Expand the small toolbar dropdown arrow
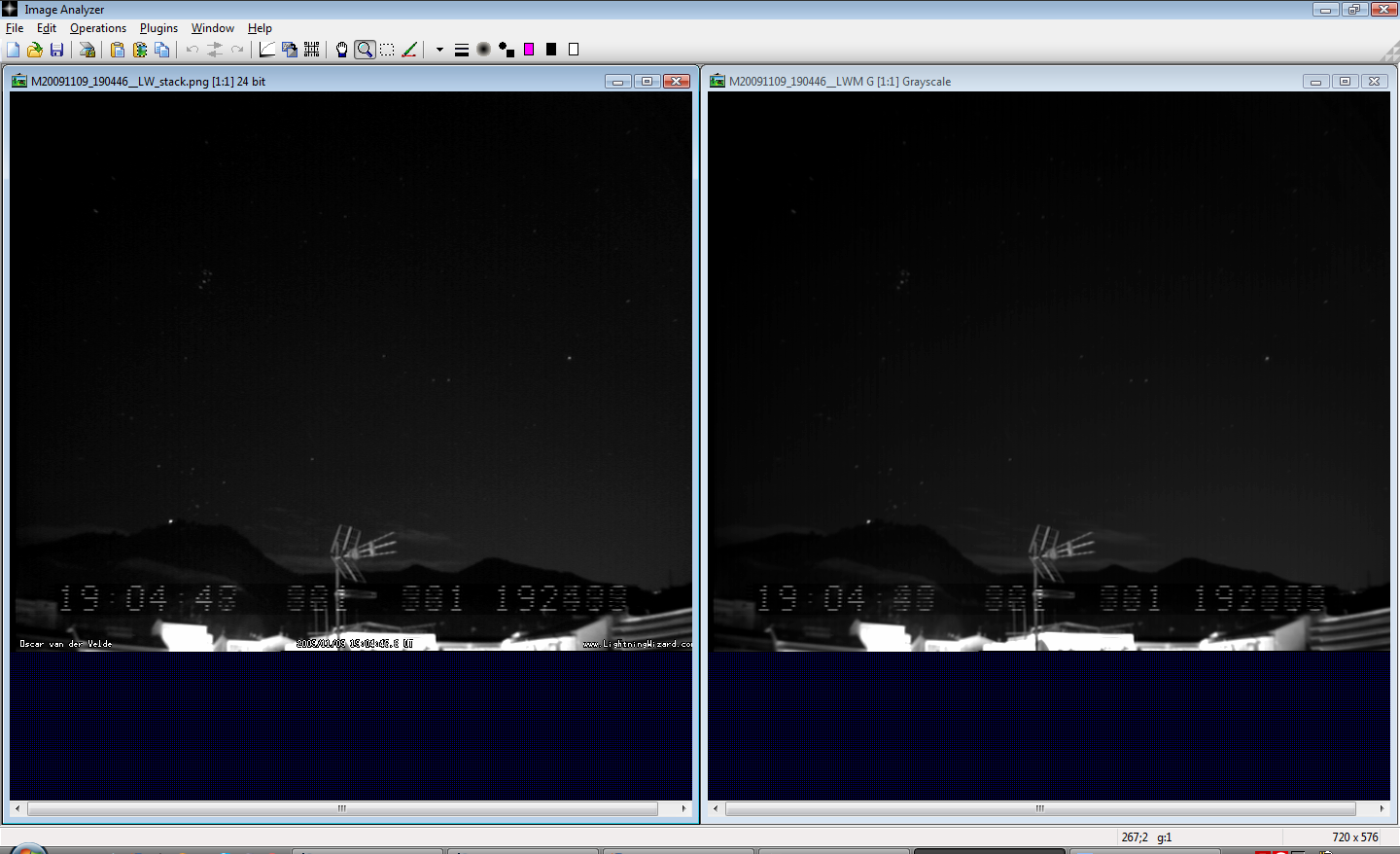Viewport: 1400px width, 854px height. pos(439,50)
